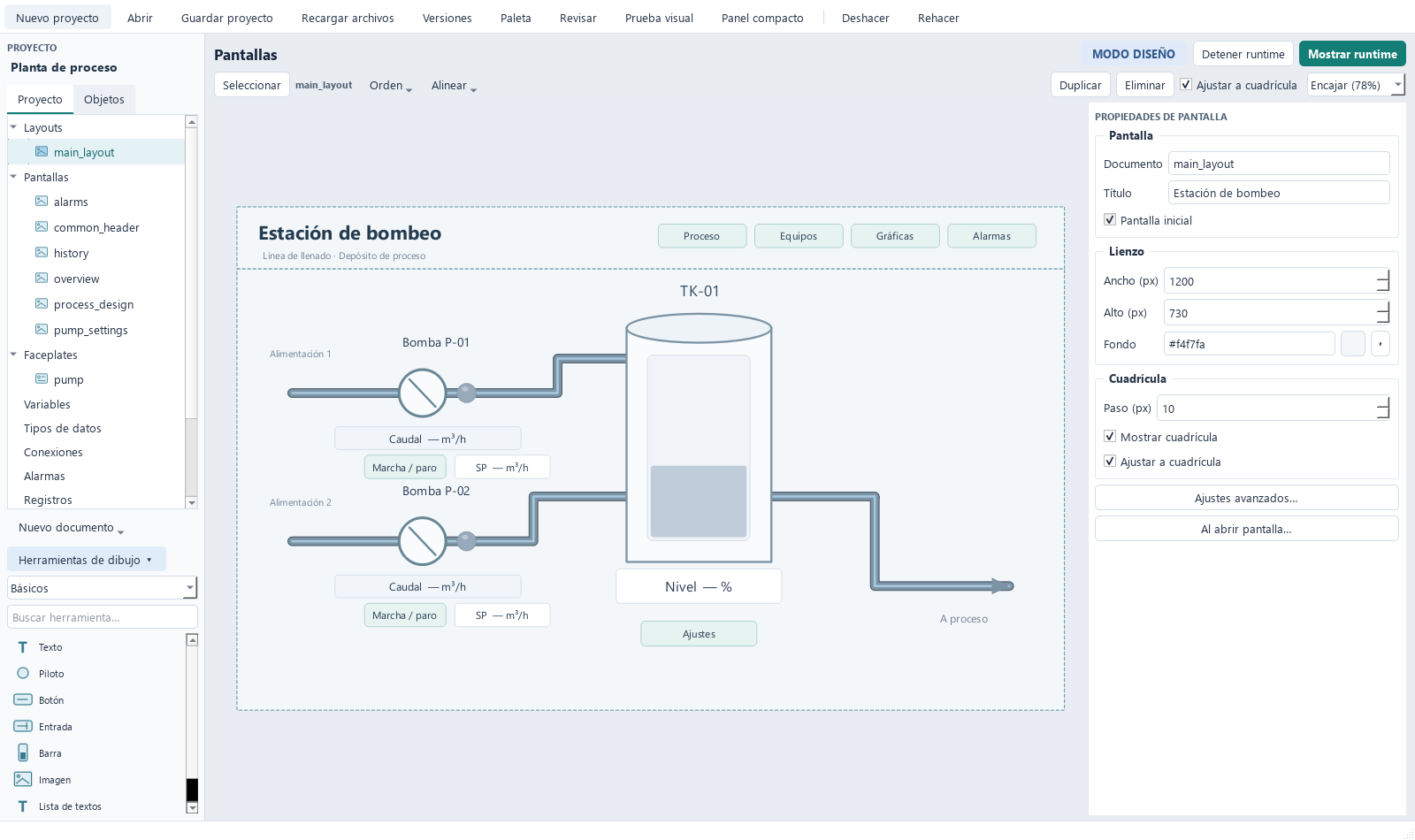Open the Versiones menu item
This screenshot has height=840, width=1415.
tap(447, 18)
